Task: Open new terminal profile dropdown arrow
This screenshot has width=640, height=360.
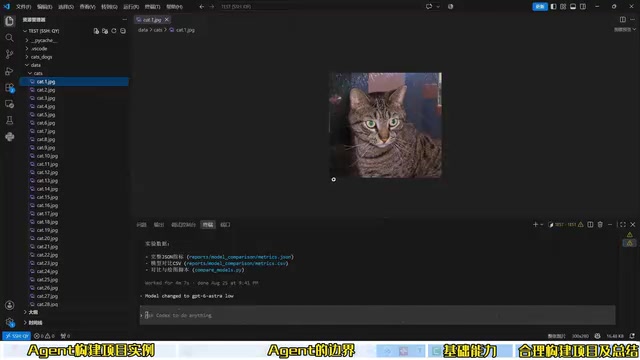Action: (542, 224)
